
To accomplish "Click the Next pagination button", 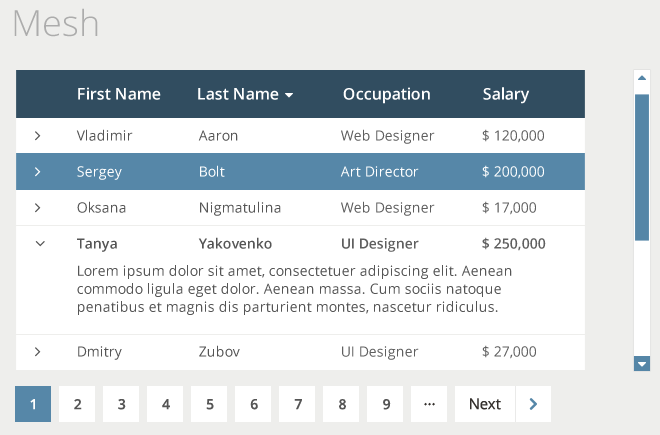I will tap(485, 404).
